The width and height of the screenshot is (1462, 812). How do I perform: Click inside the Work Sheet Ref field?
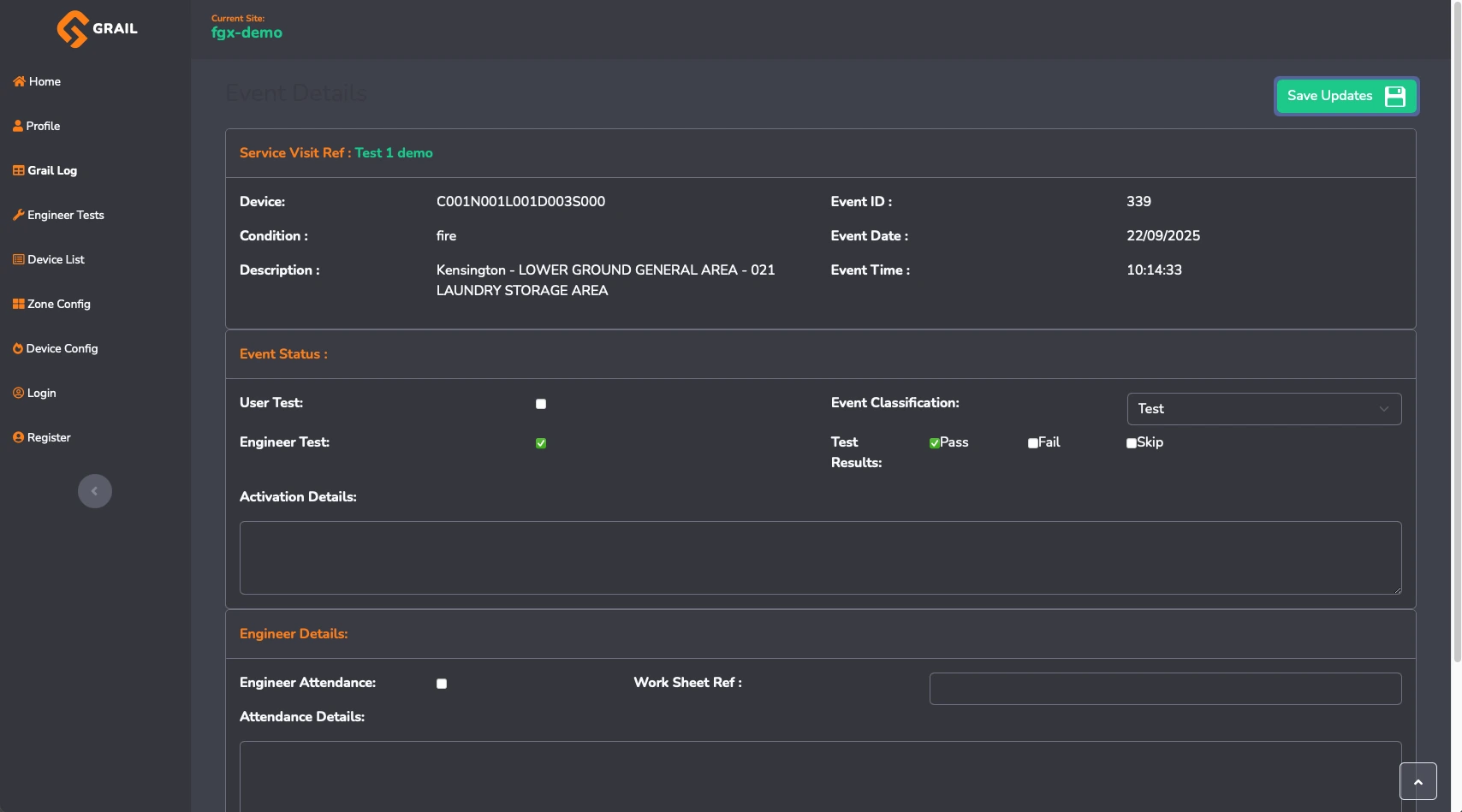click(x=1165, y=689)
